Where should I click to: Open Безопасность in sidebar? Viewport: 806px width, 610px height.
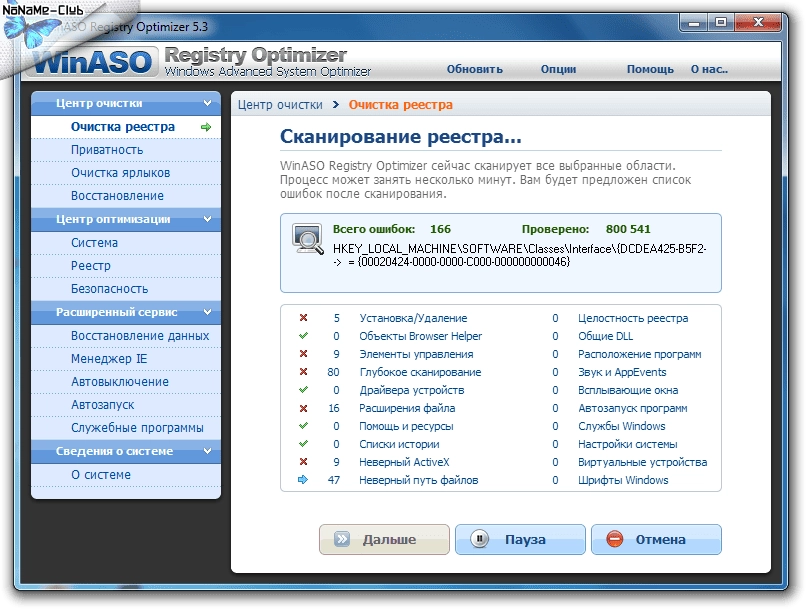[126, 289]
